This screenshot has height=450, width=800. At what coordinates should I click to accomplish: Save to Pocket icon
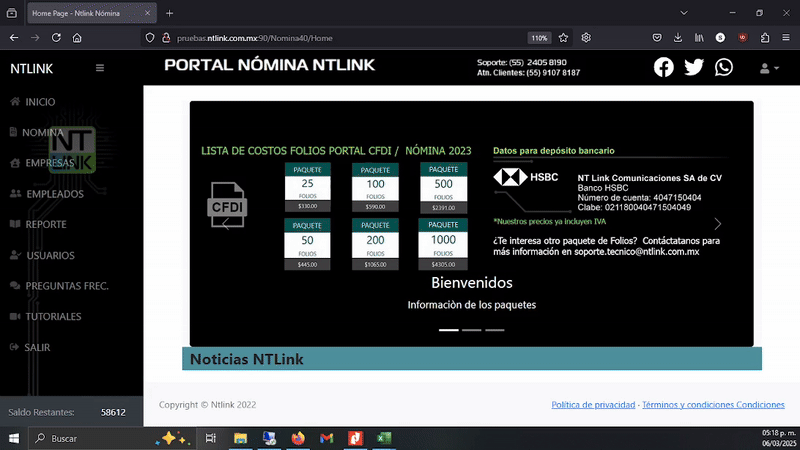click(x=657, y=38)
